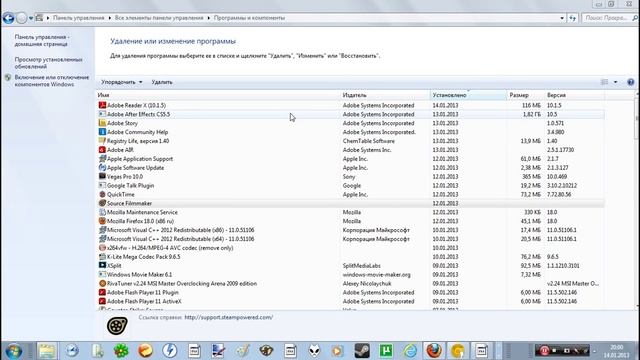Expand breadcrumb arrow after Все элементы панели управления
640x360 pixels.
coord(209,18)
